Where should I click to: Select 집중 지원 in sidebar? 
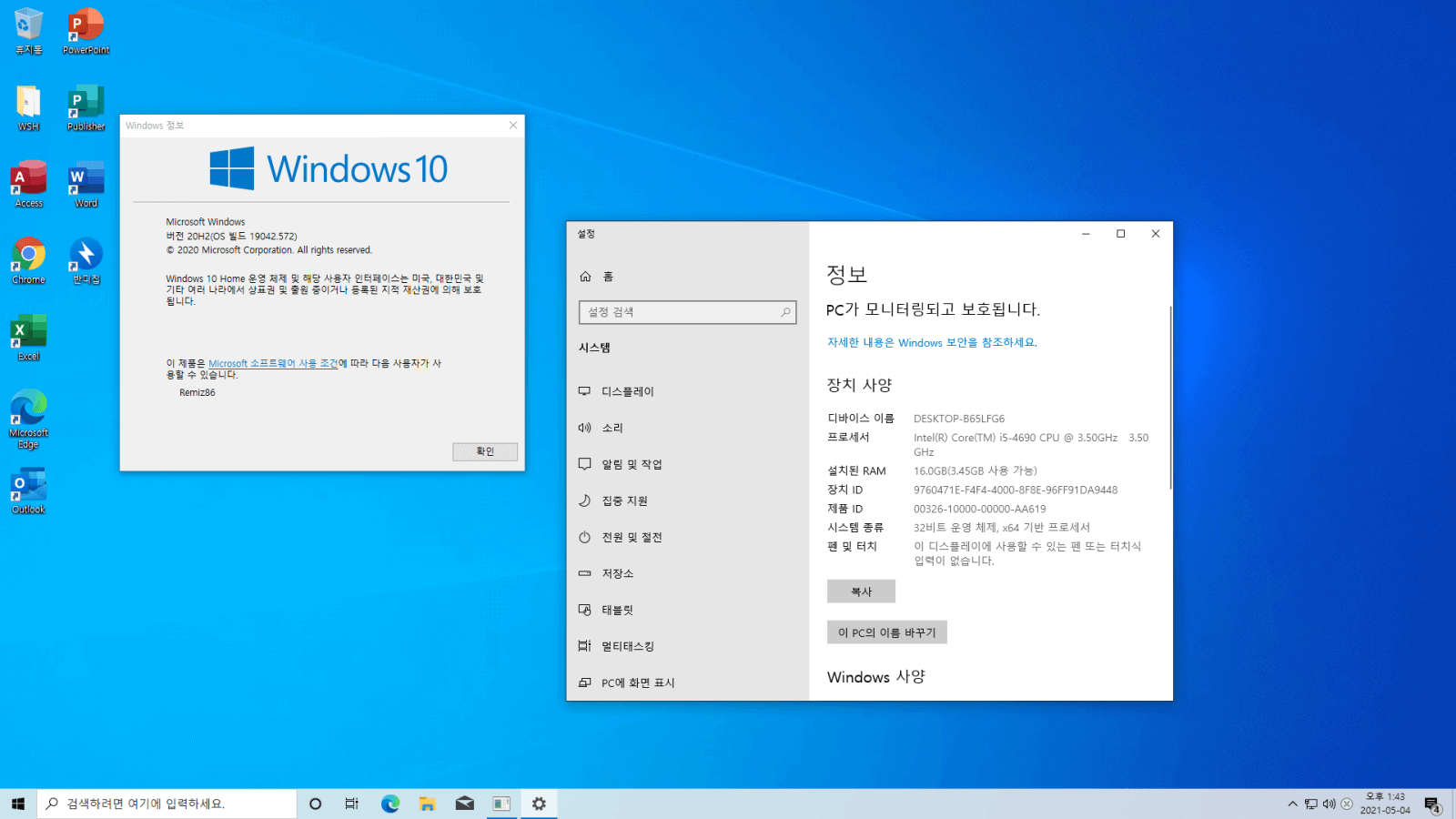coord(687,500)
